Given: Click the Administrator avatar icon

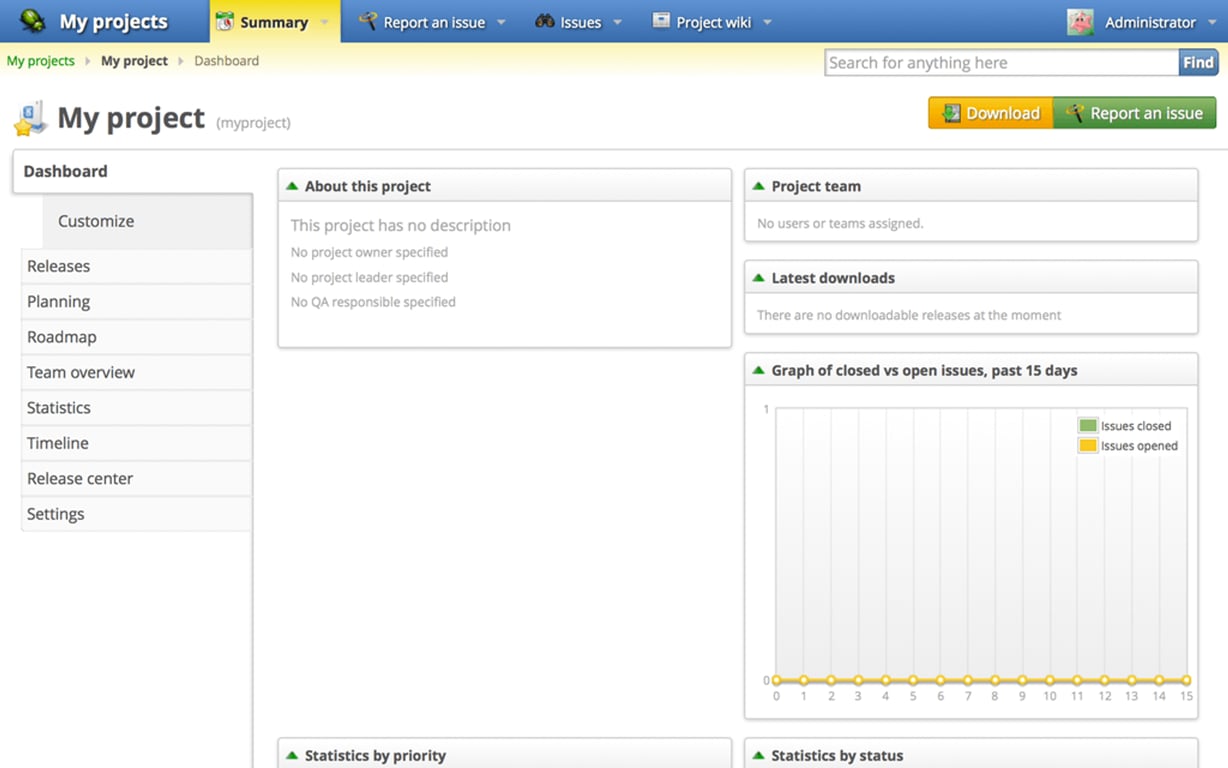Looking at the screenshot, I should click(1080, 20).
